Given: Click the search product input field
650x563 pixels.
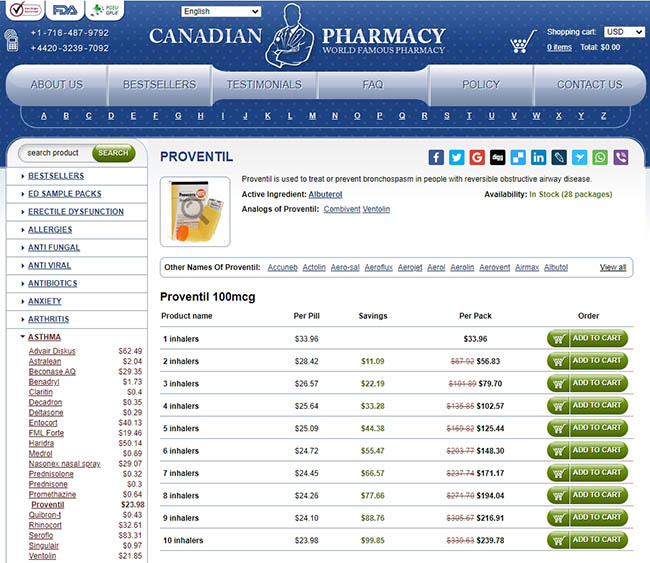Looking at the screenshot, I should [55, 153].
